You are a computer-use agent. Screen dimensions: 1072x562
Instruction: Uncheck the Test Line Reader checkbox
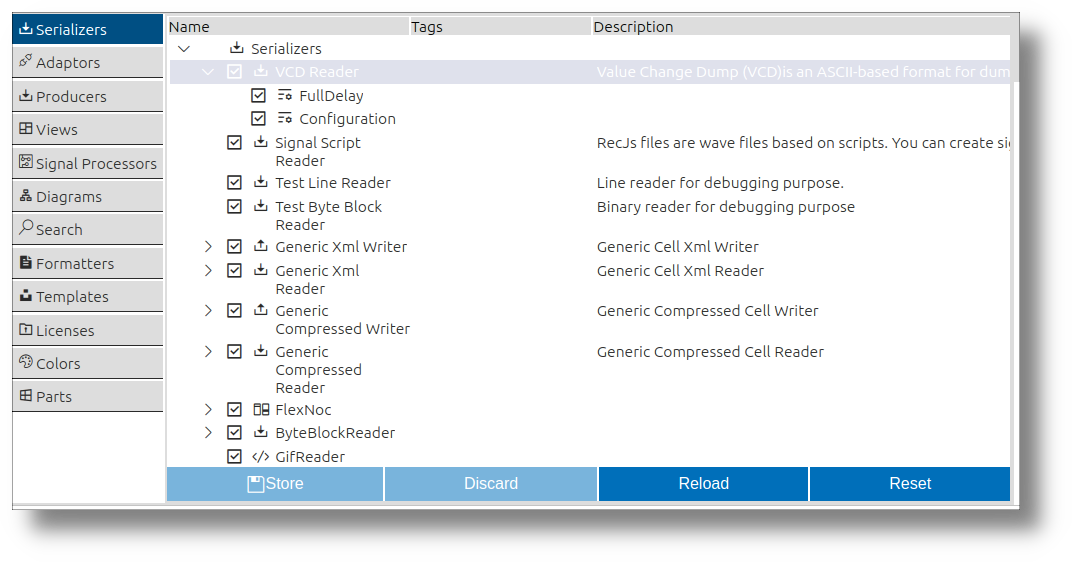(x=234, y=183)
